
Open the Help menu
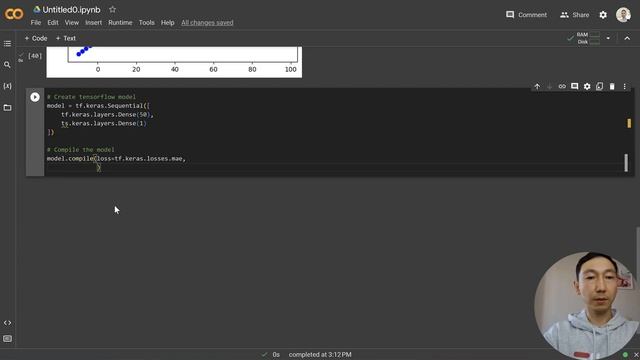point(167,22)
